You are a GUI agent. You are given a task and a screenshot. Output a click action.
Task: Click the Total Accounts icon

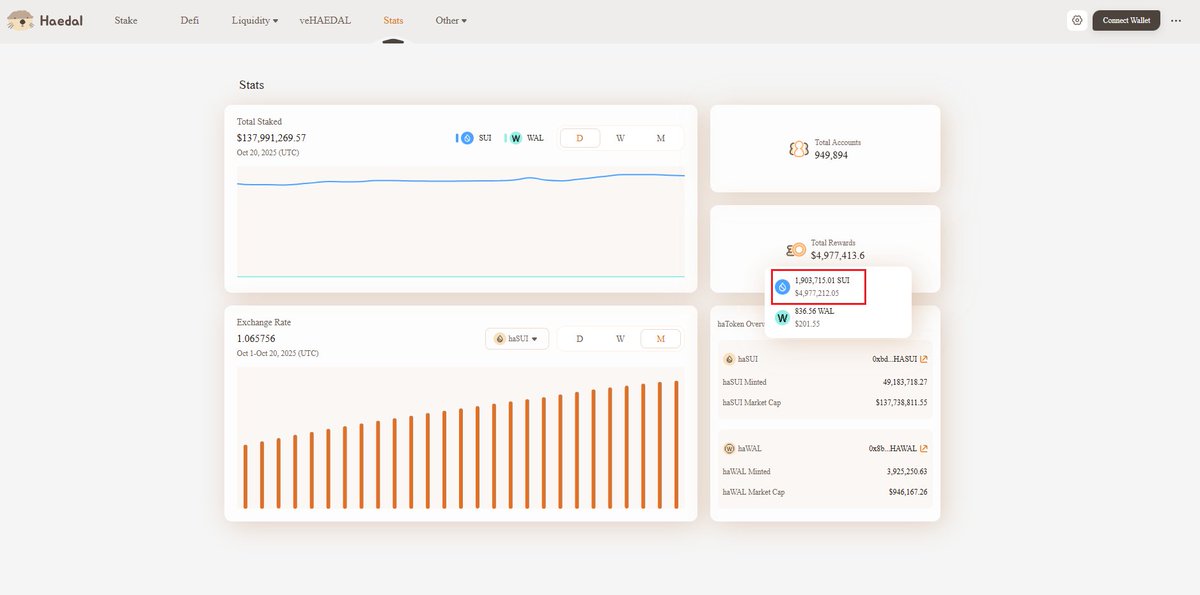(x=798, y=149)
